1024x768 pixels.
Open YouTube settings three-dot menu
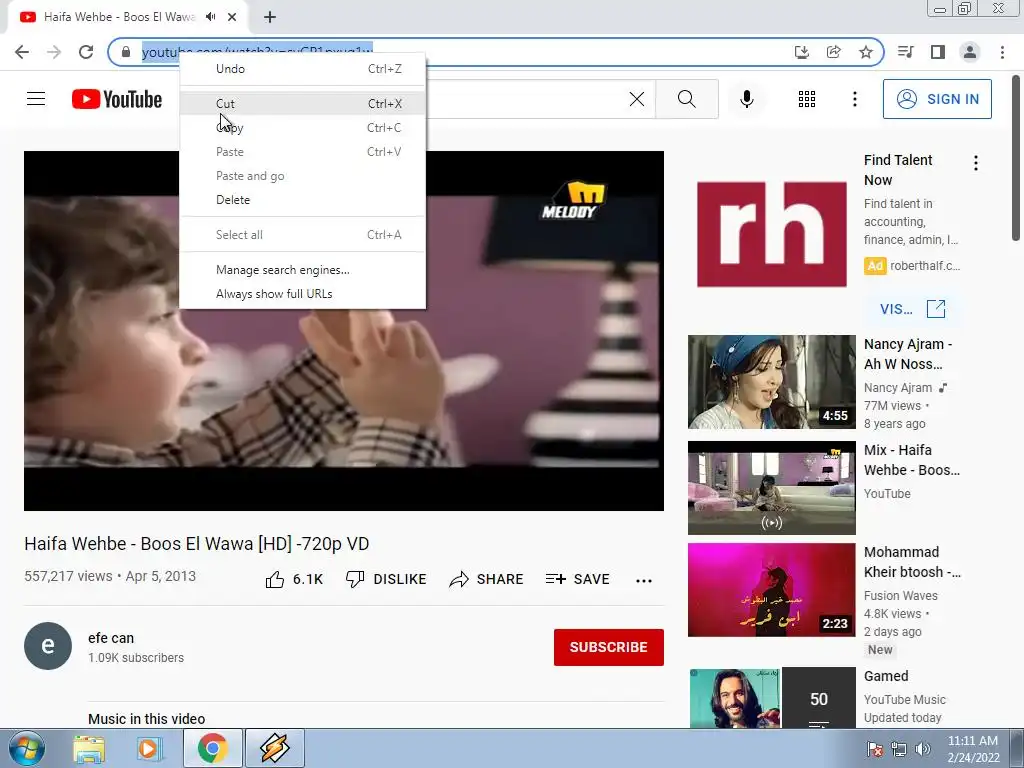pos(854,99)
